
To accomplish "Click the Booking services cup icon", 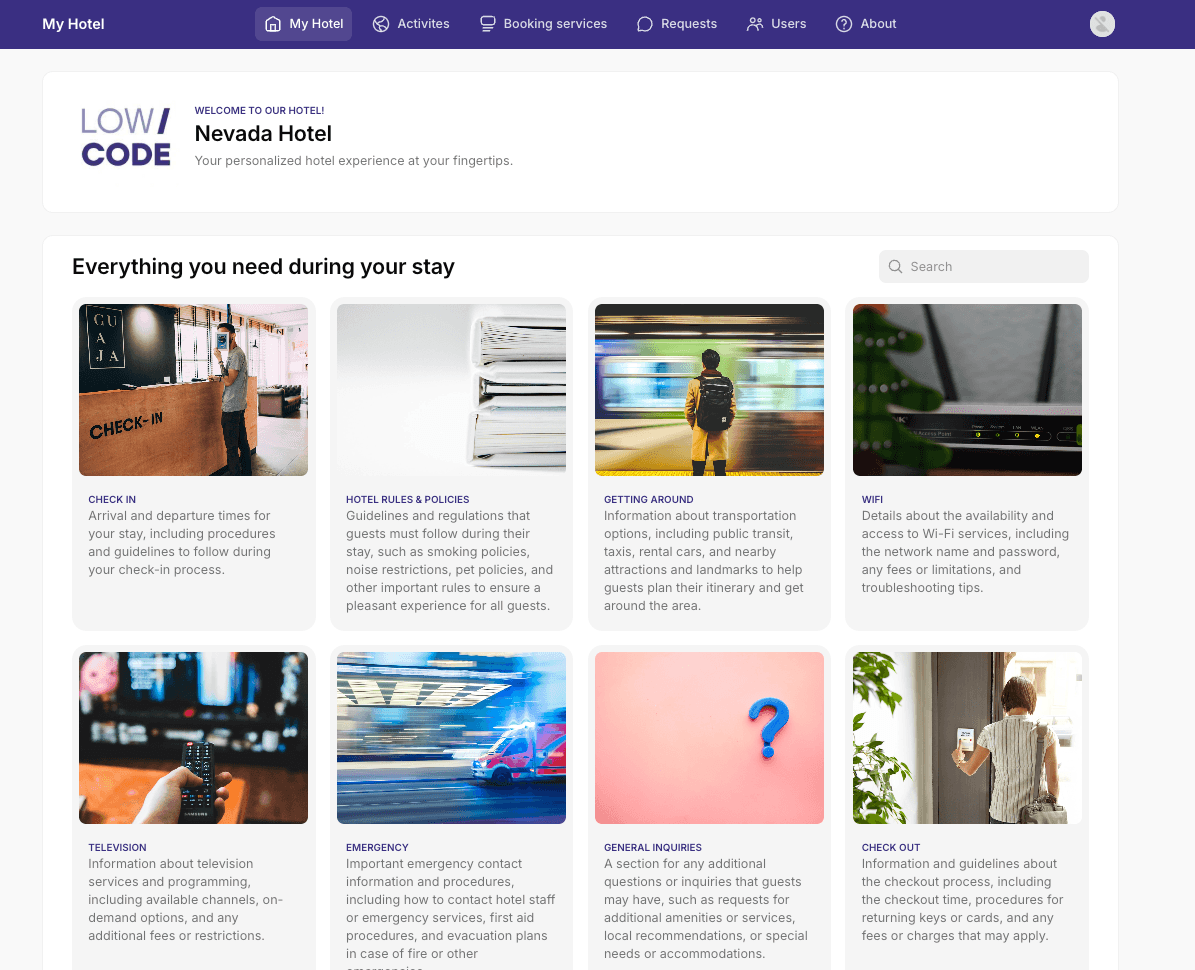I will click(487, 23).
